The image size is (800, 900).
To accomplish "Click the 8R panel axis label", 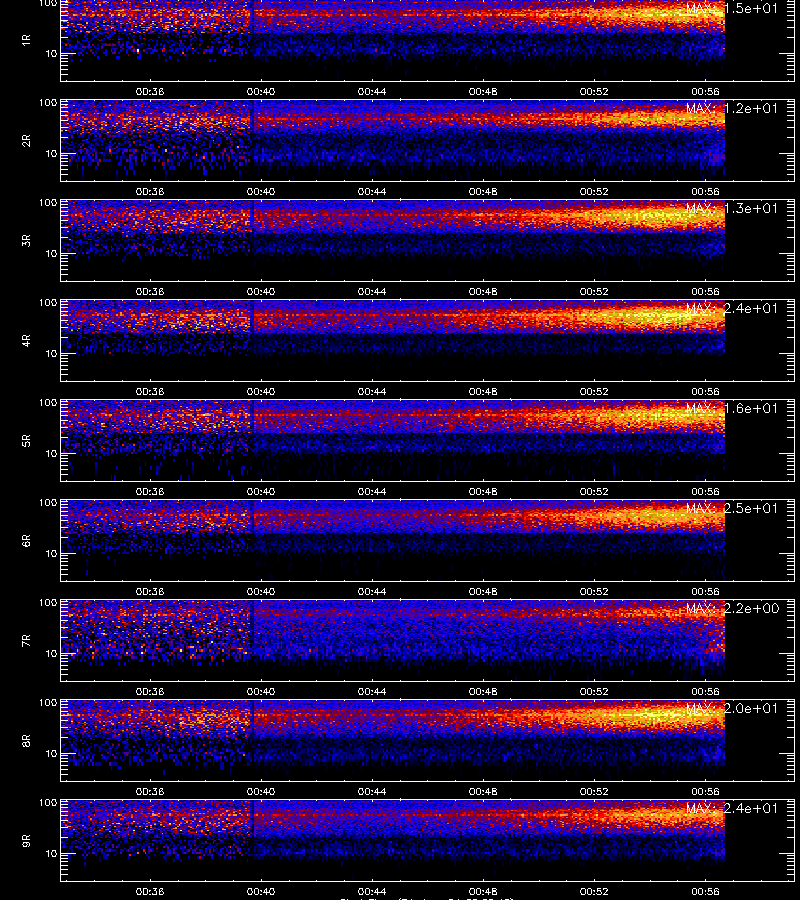I will click(x=26, y=740).
